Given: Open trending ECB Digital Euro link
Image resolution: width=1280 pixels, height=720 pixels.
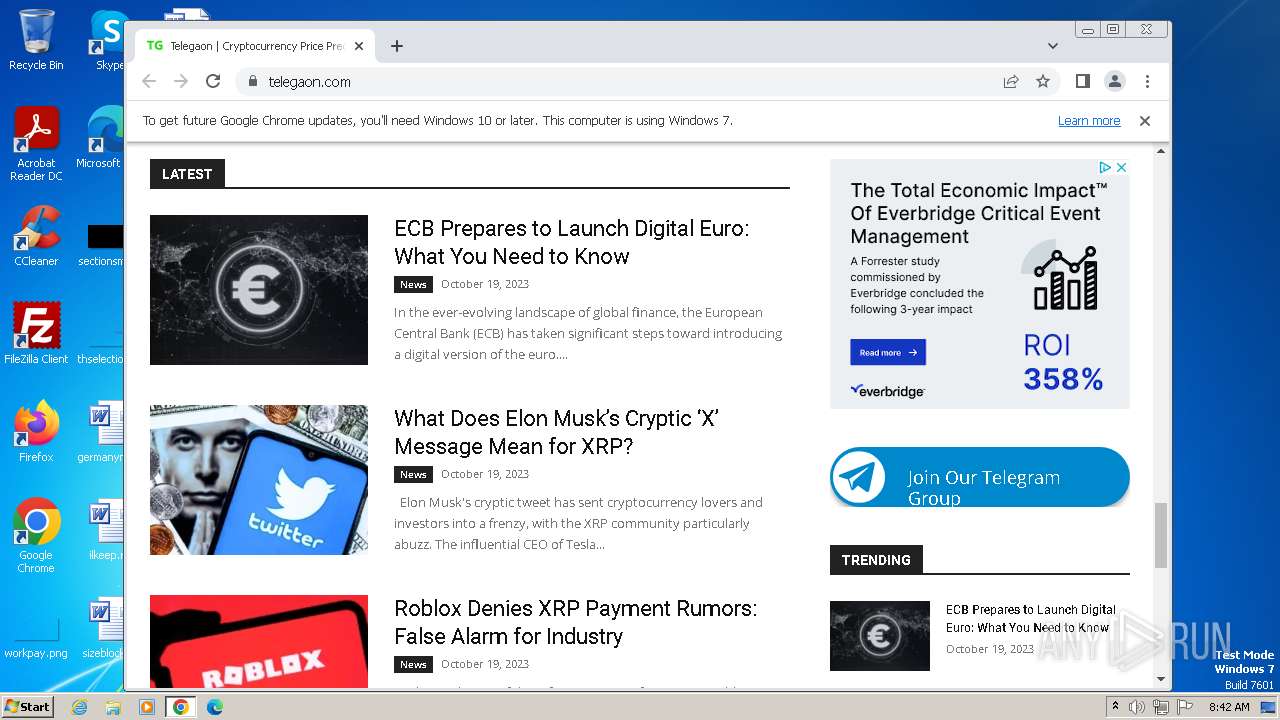Looking at the screenshot, I should pyautogui.click(x=1031, y=618).
